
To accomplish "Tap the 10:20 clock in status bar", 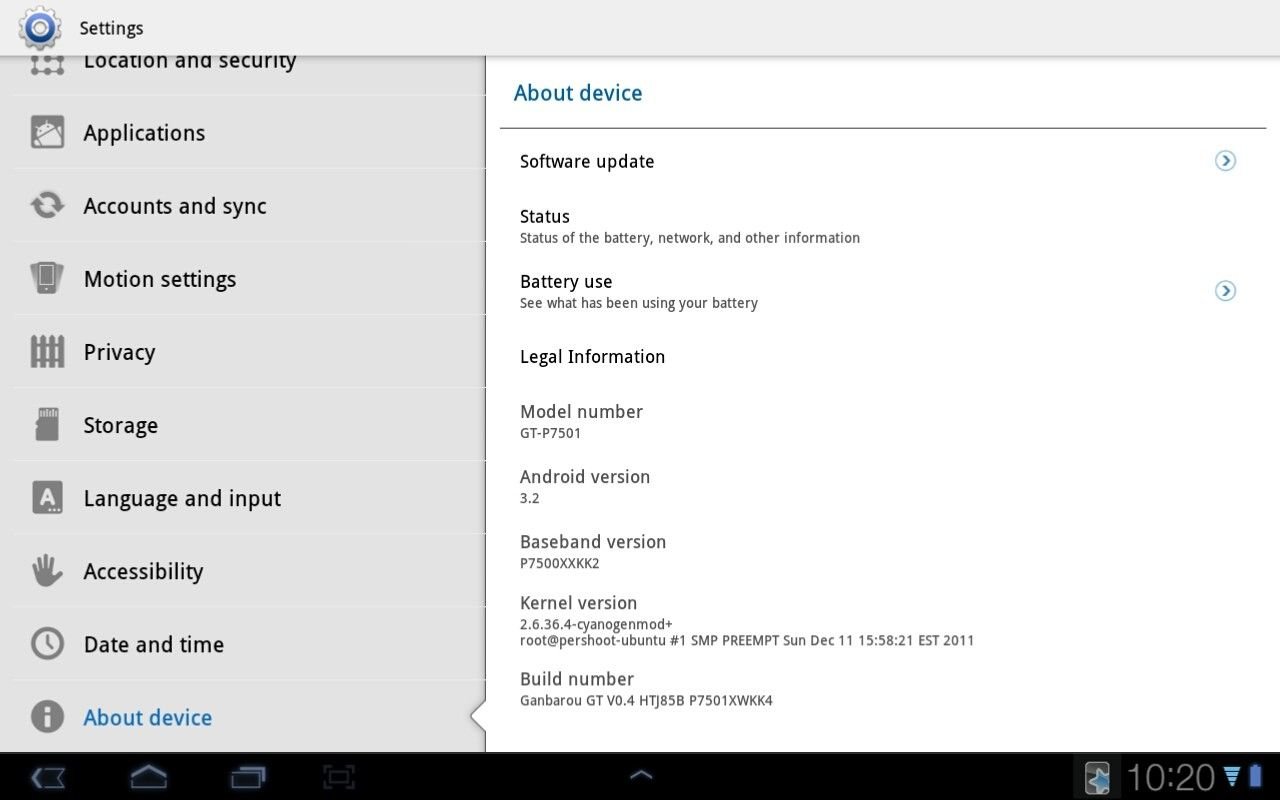I will tap(1170, 778).
